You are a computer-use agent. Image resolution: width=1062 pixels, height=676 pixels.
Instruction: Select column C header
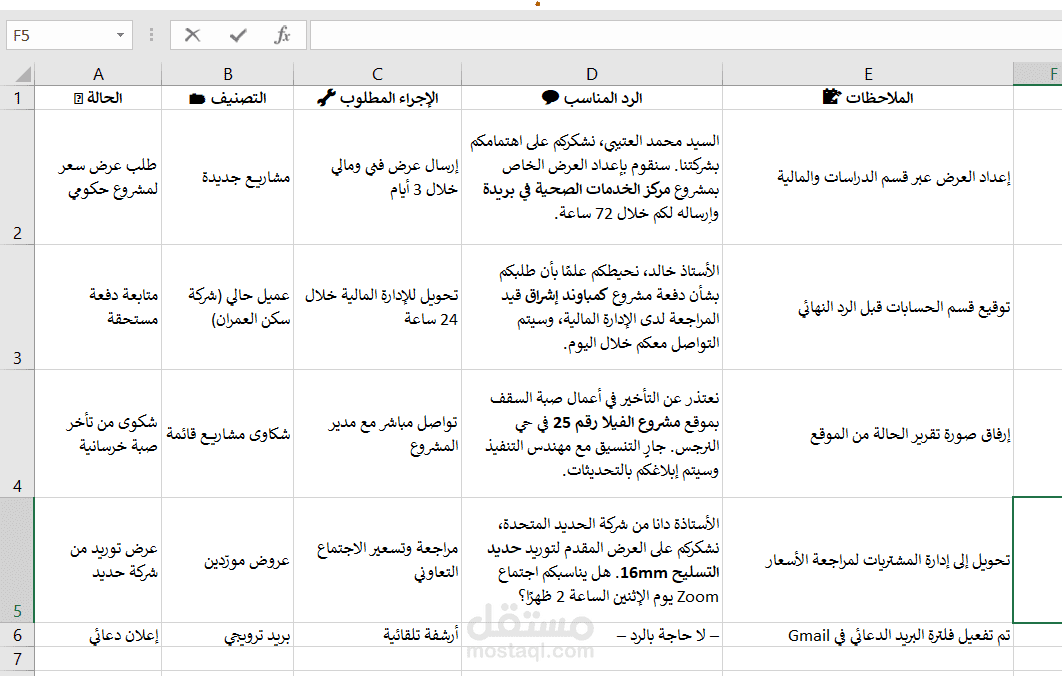[377, 74]
